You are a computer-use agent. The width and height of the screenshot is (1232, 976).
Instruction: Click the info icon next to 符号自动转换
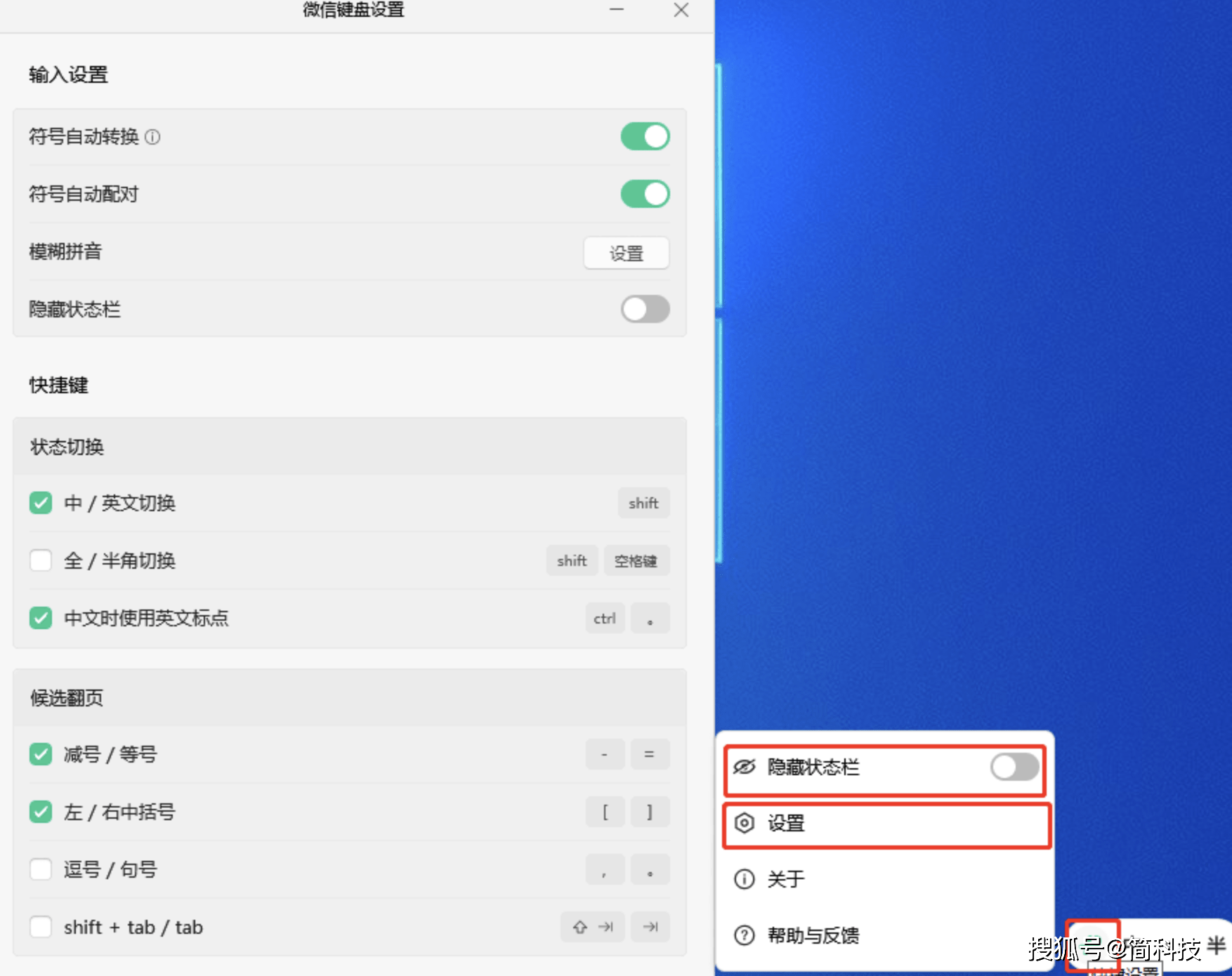point(152,137)
